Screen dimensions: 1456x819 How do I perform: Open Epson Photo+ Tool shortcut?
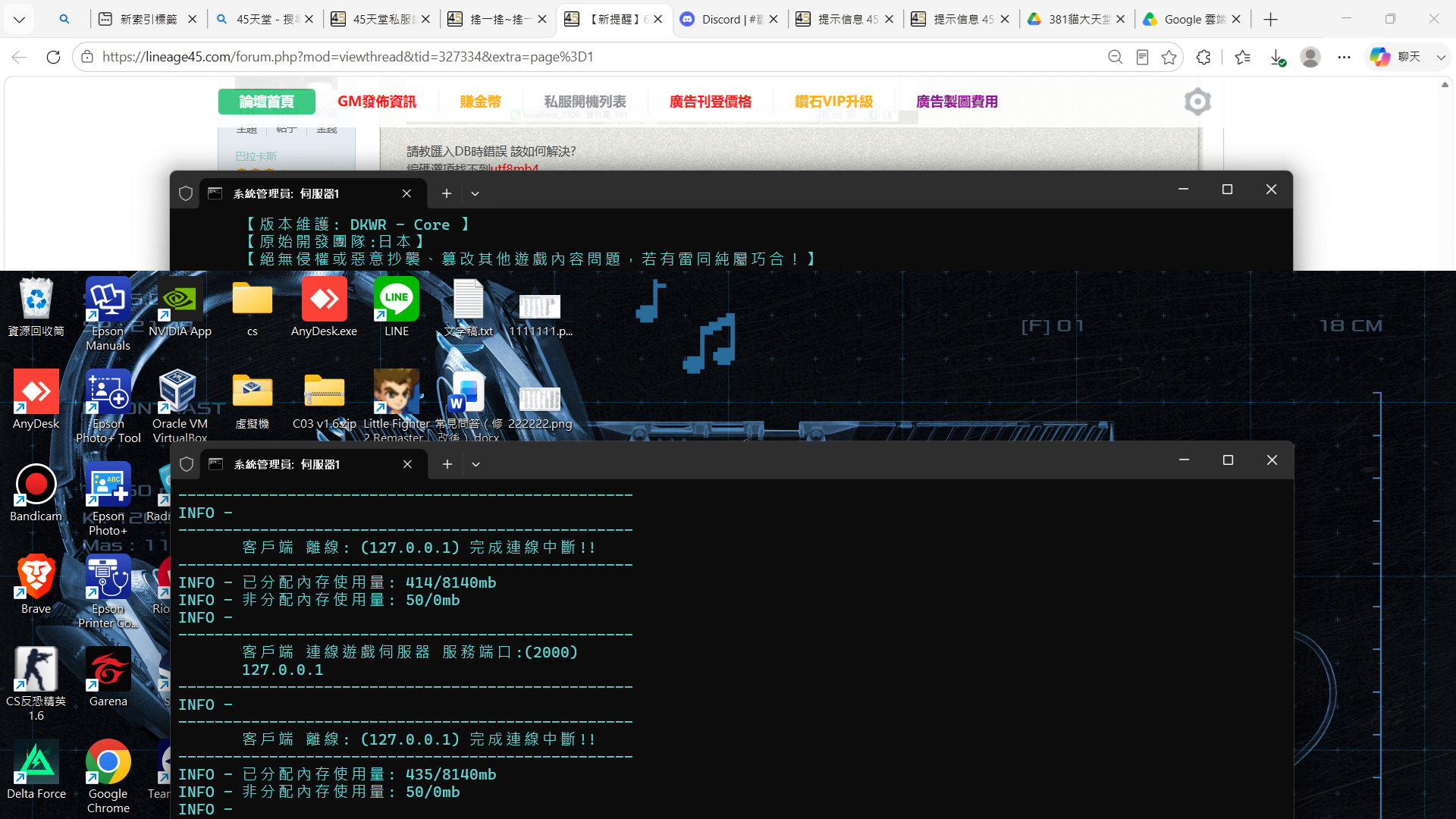(x=108, y=406)
